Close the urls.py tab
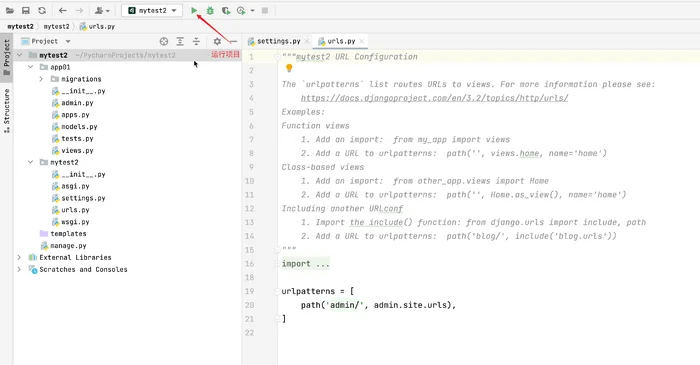The height and width of the screenshot is (365, 700). point(362,41)
